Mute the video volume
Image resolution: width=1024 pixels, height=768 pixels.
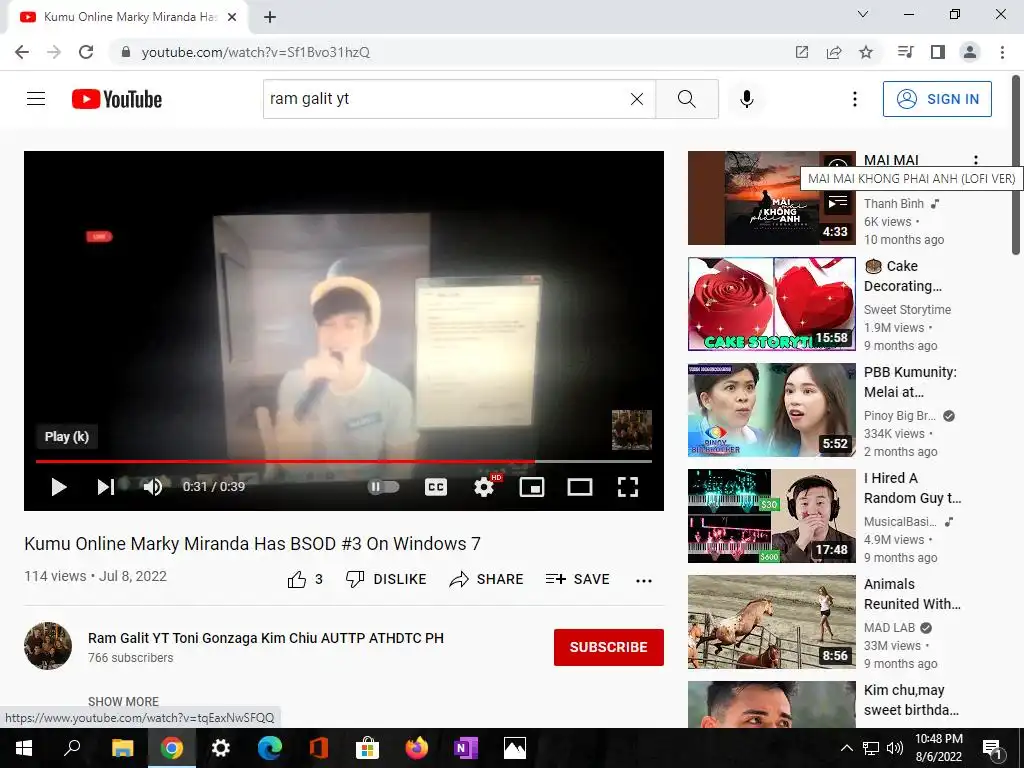(x=153, y=487)
